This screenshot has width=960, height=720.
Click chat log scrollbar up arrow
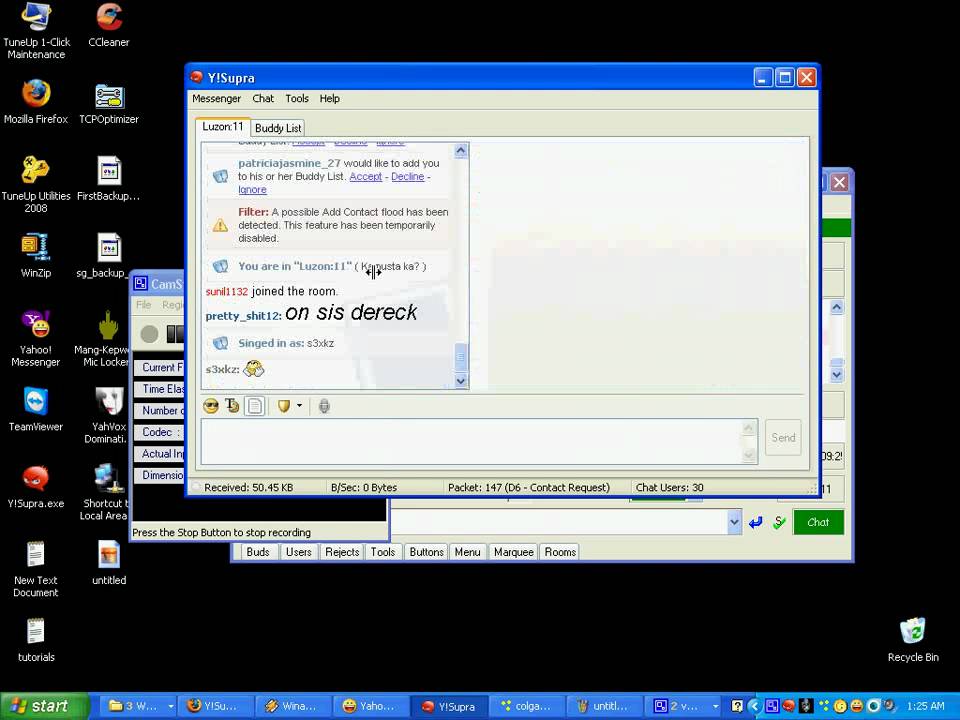click(x=461, y=150)
